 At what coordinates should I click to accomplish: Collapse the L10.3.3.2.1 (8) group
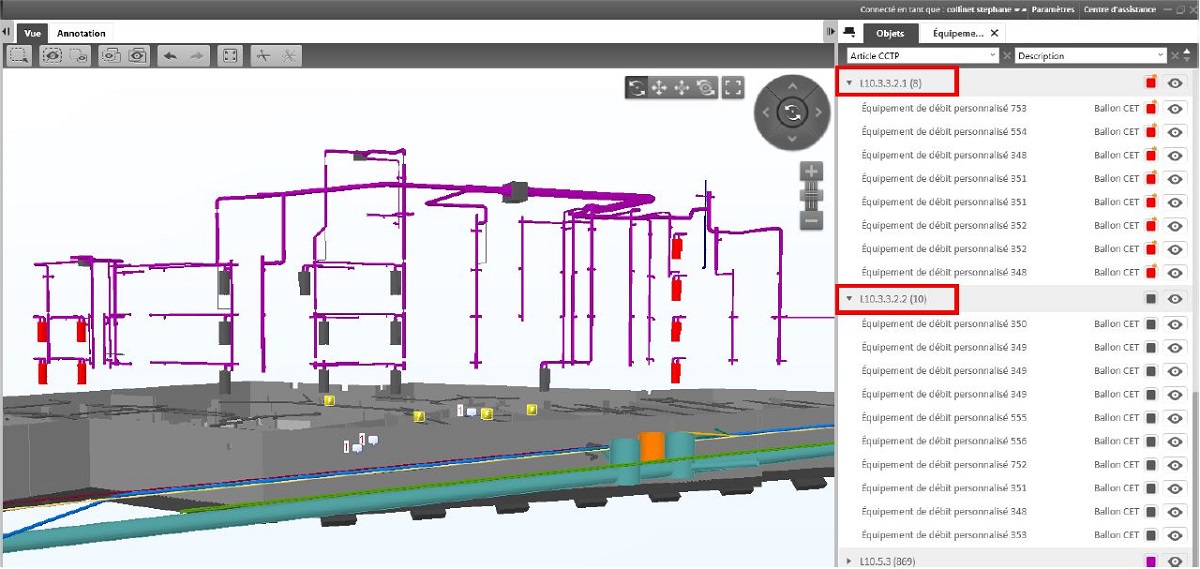coord(849,84)
